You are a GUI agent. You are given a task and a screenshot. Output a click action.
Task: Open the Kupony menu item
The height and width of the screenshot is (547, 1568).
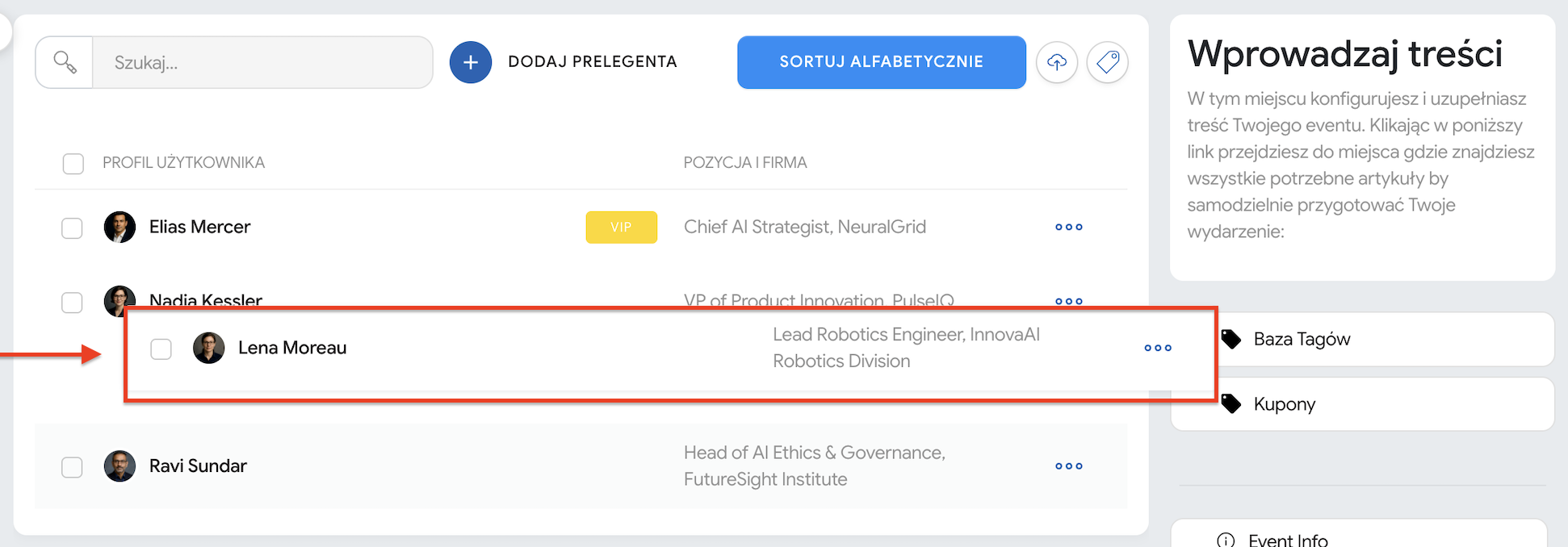pos(1285,403)
